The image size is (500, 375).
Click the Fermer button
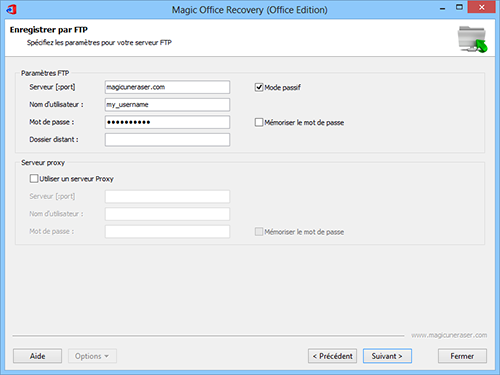click(x=462, y=356)
